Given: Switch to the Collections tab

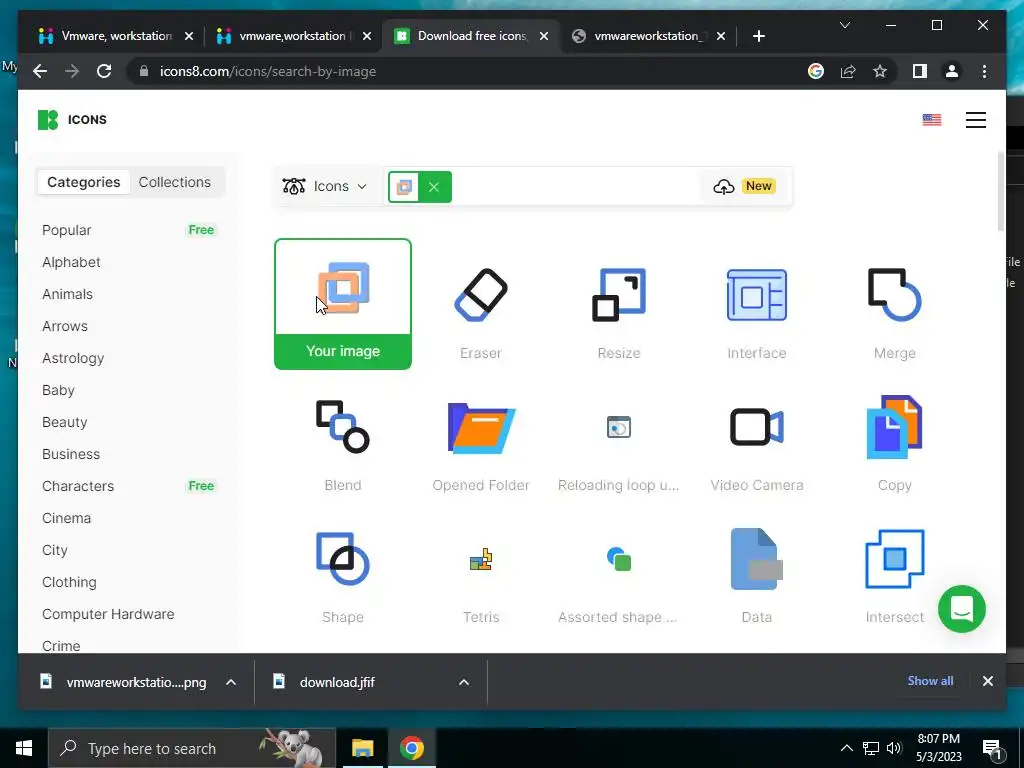Looking at the screenshot, I should coord(174,182).
